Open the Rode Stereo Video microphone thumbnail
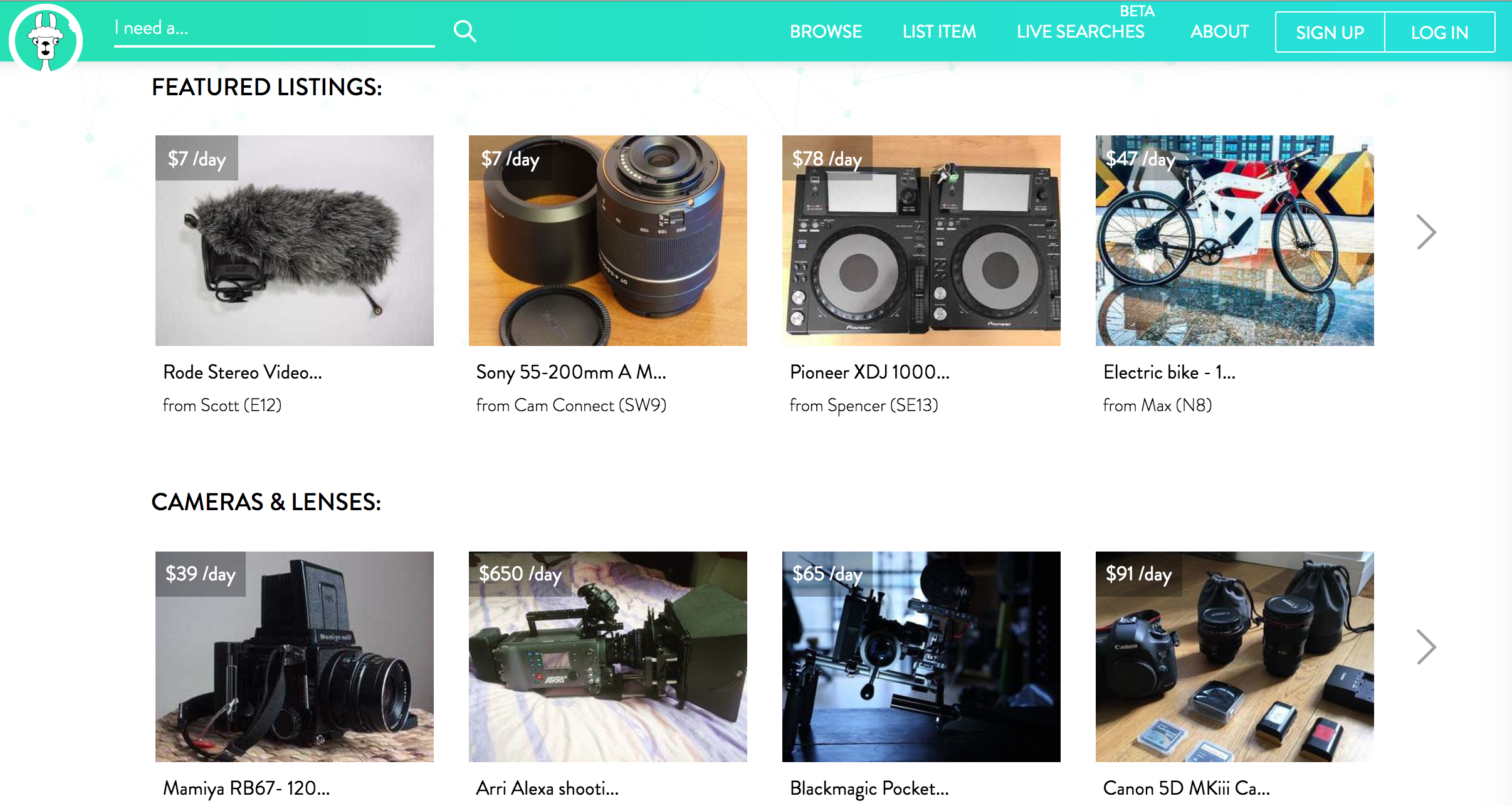1512x806 pixels. click(295, 241)
